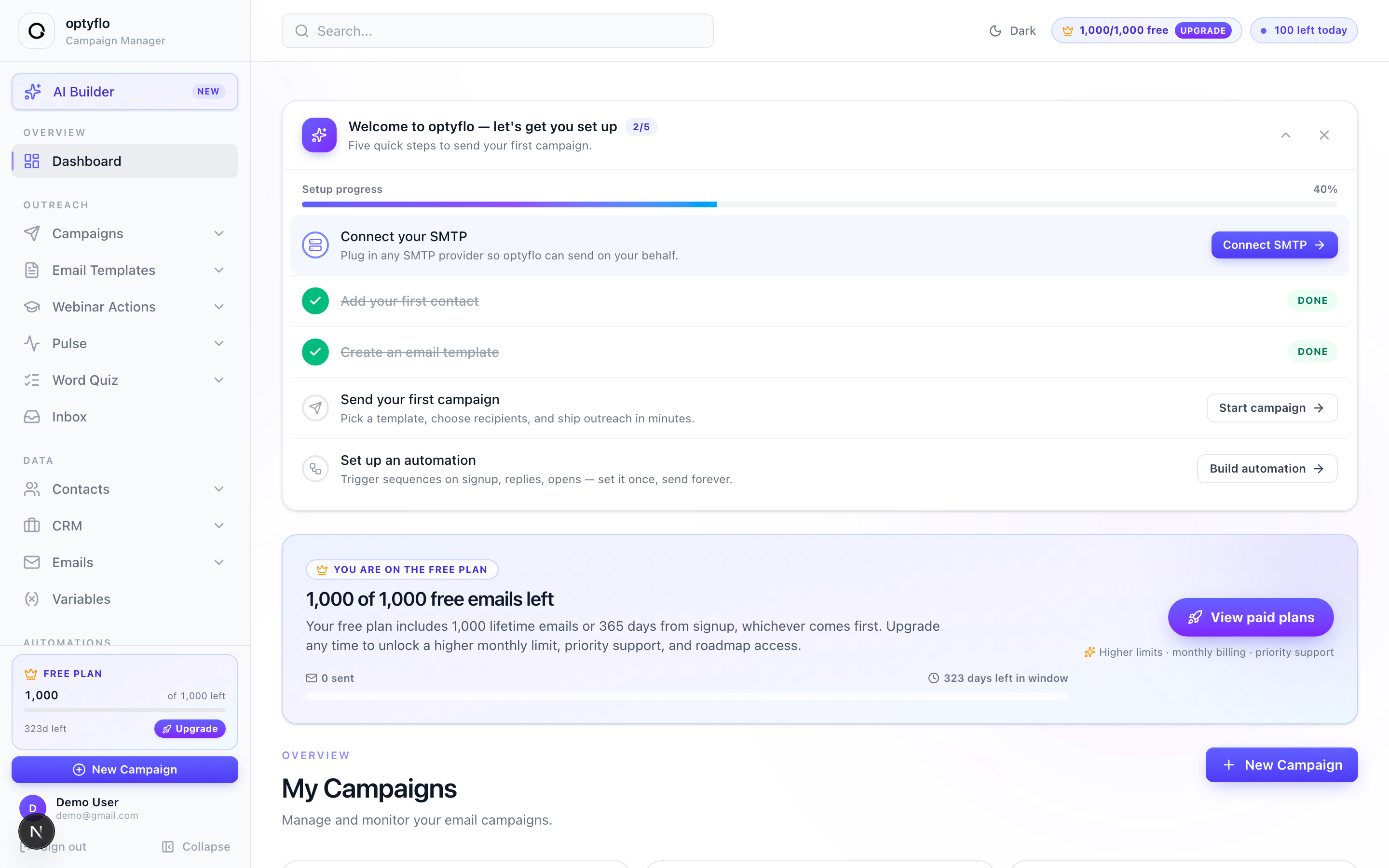Click the AI Builder sparkle icon

tap(33, 92)
